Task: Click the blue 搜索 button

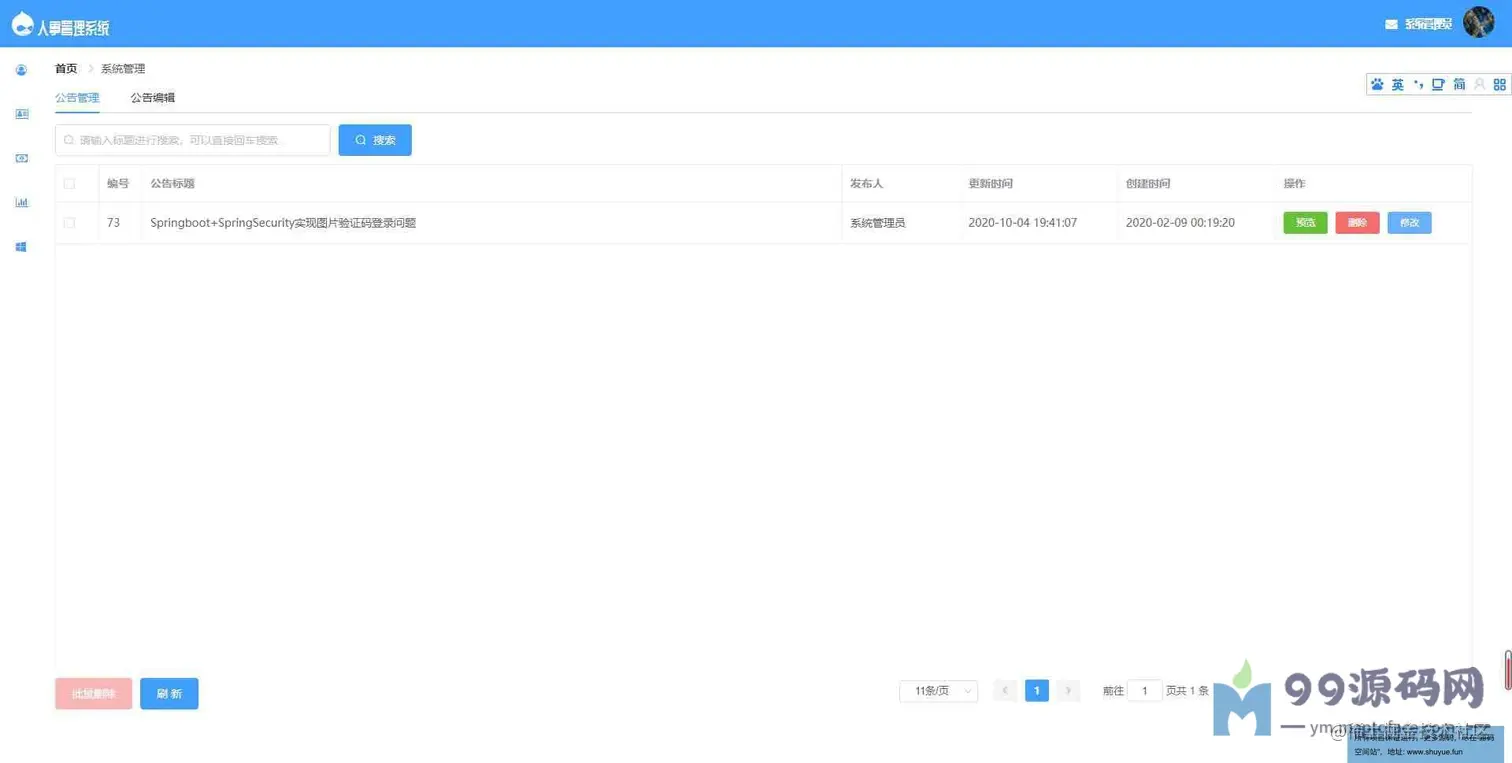Action: [375, 140]
